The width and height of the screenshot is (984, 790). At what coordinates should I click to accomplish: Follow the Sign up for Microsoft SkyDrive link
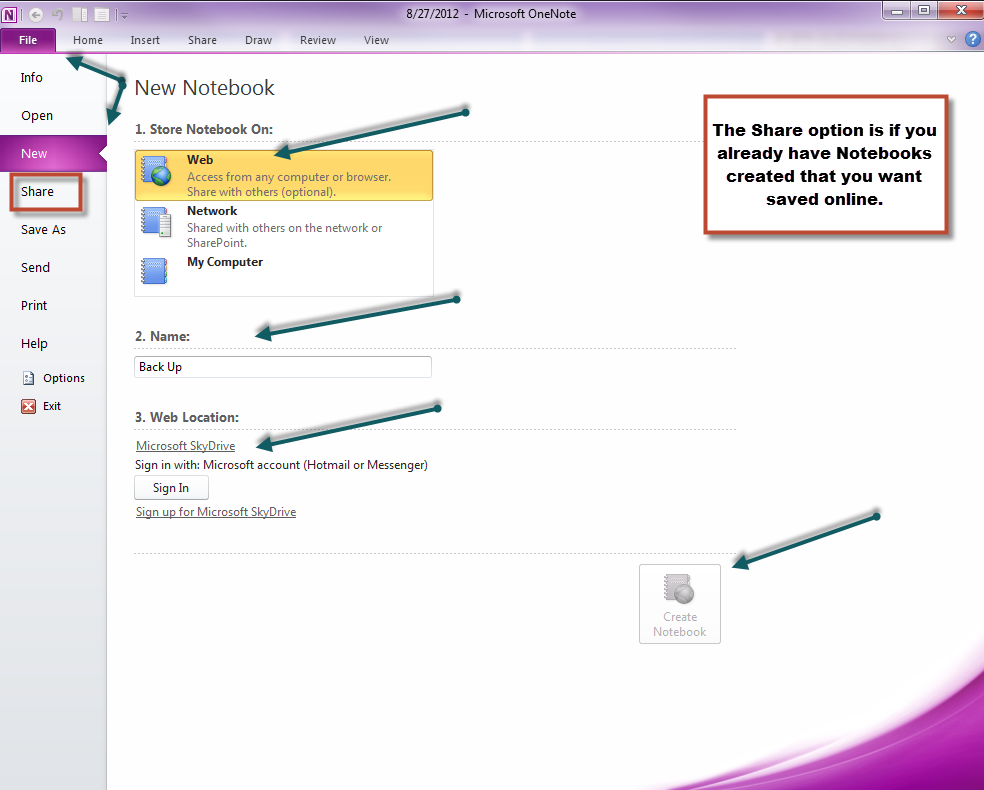click(x=216, y=512)
